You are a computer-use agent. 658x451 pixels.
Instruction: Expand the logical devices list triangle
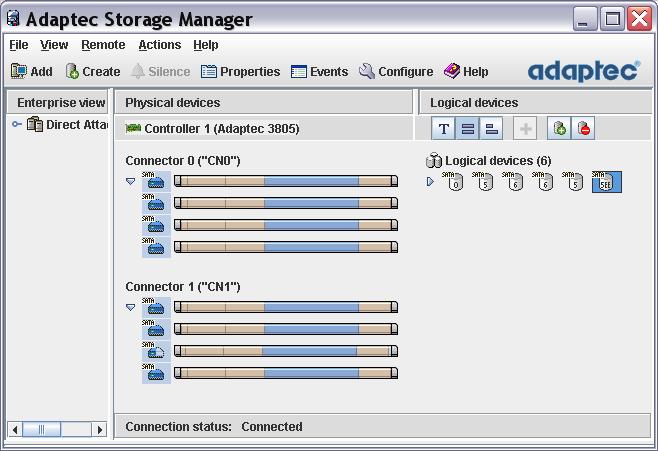pyautogui.click(x=430, y=182)
